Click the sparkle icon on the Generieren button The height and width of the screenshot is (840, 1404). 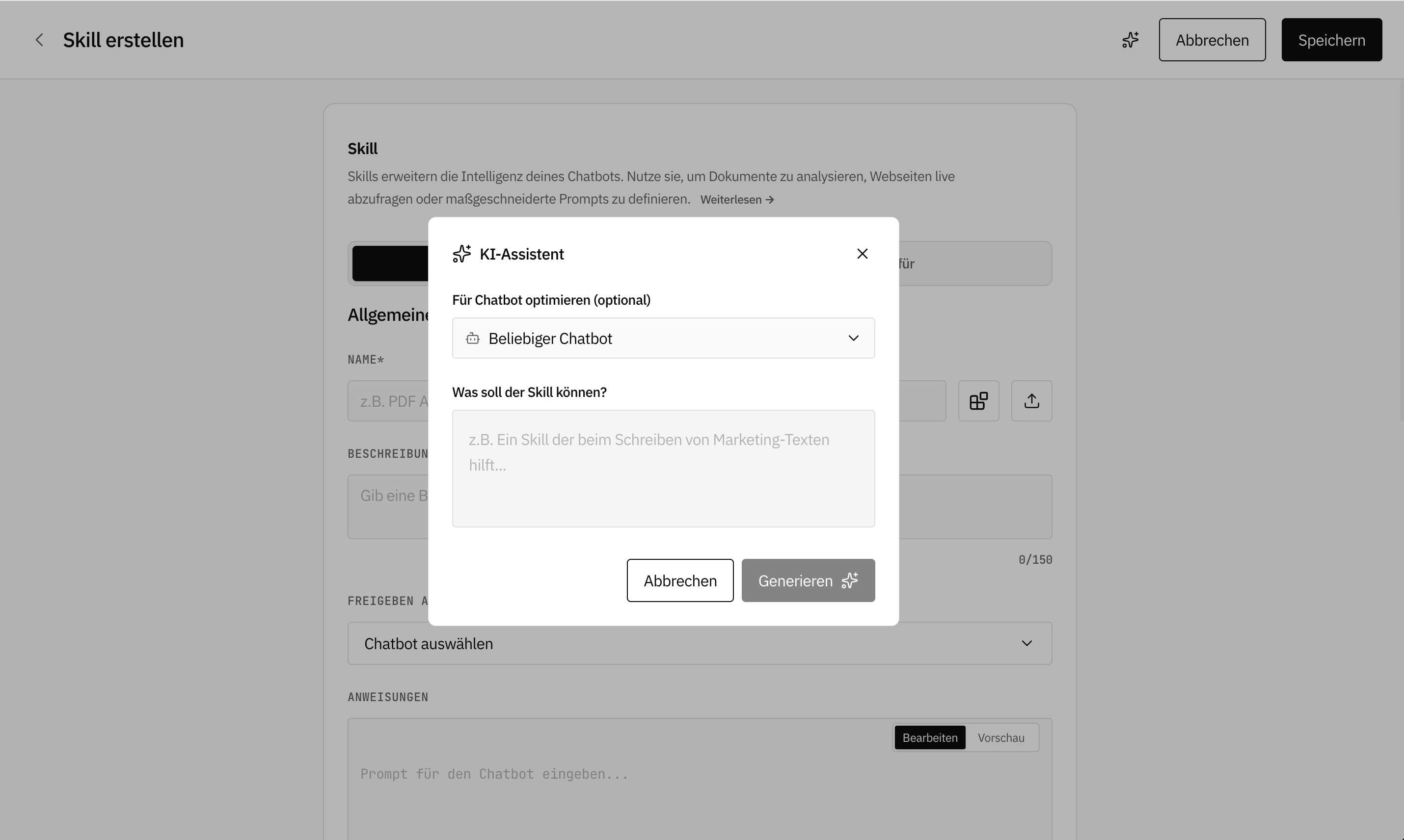point(850,581)
